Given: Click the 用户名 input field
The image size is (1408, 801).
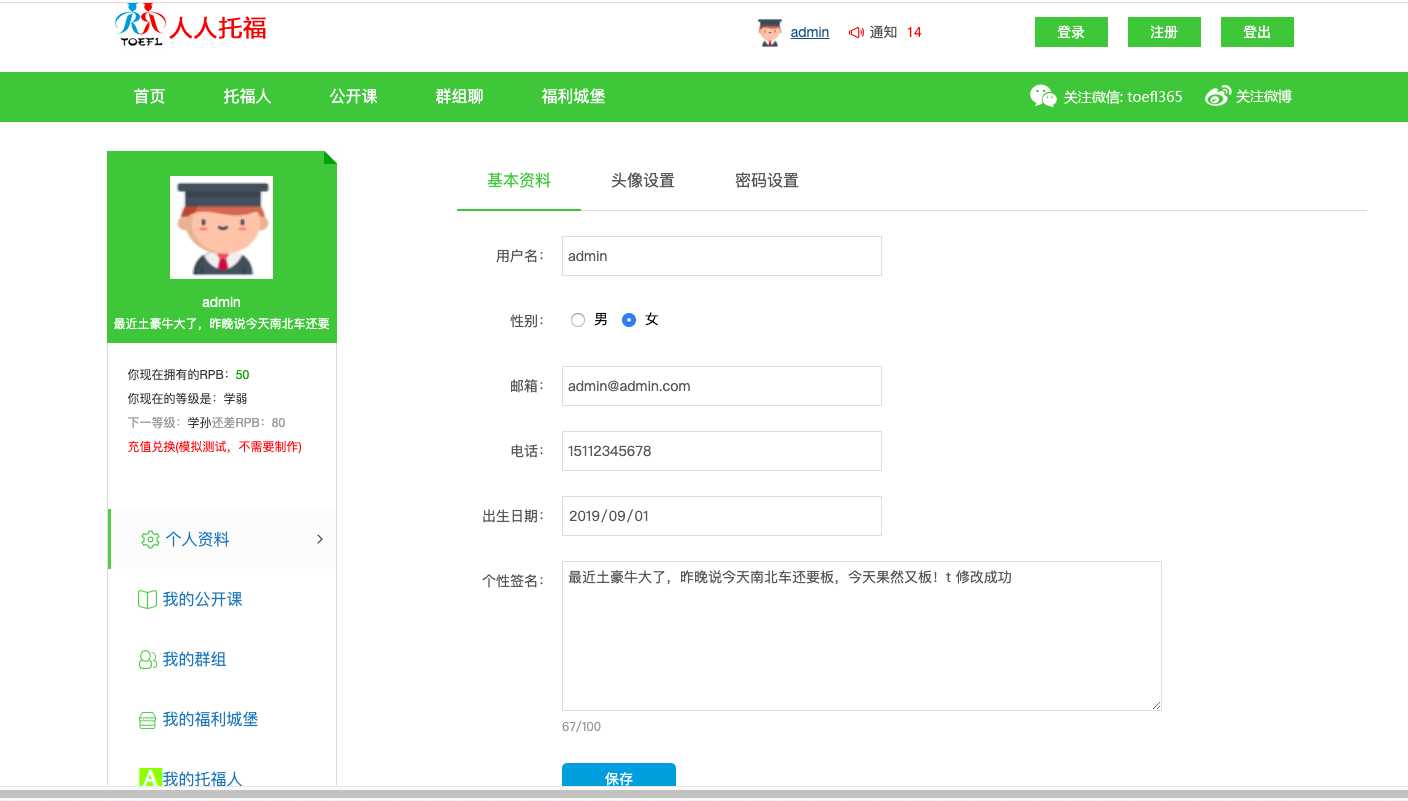Looking at the screenshot, I should tap(722, 256).
